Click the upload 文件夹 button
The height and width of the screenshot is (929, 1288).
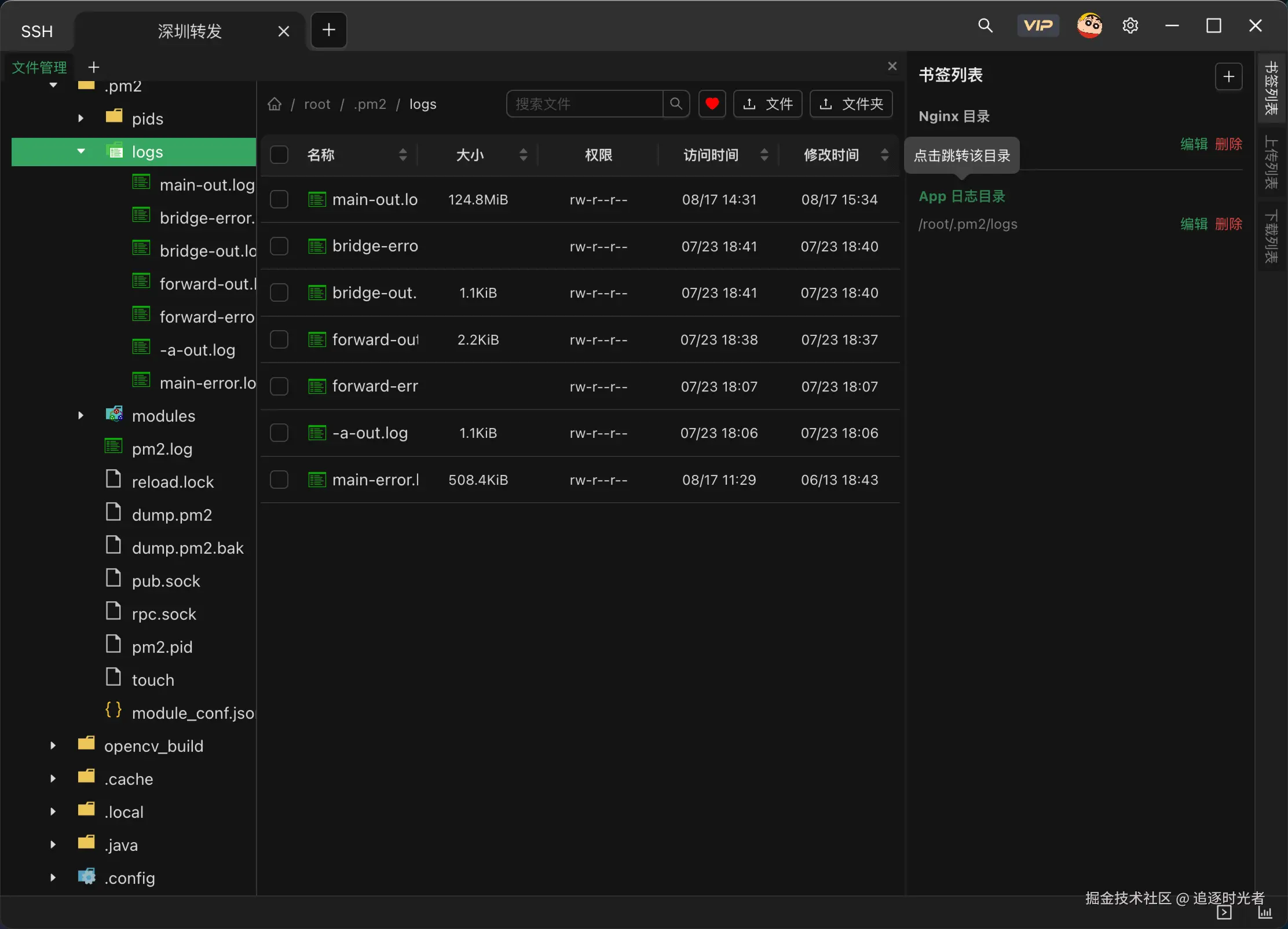[x=851, y=104]
